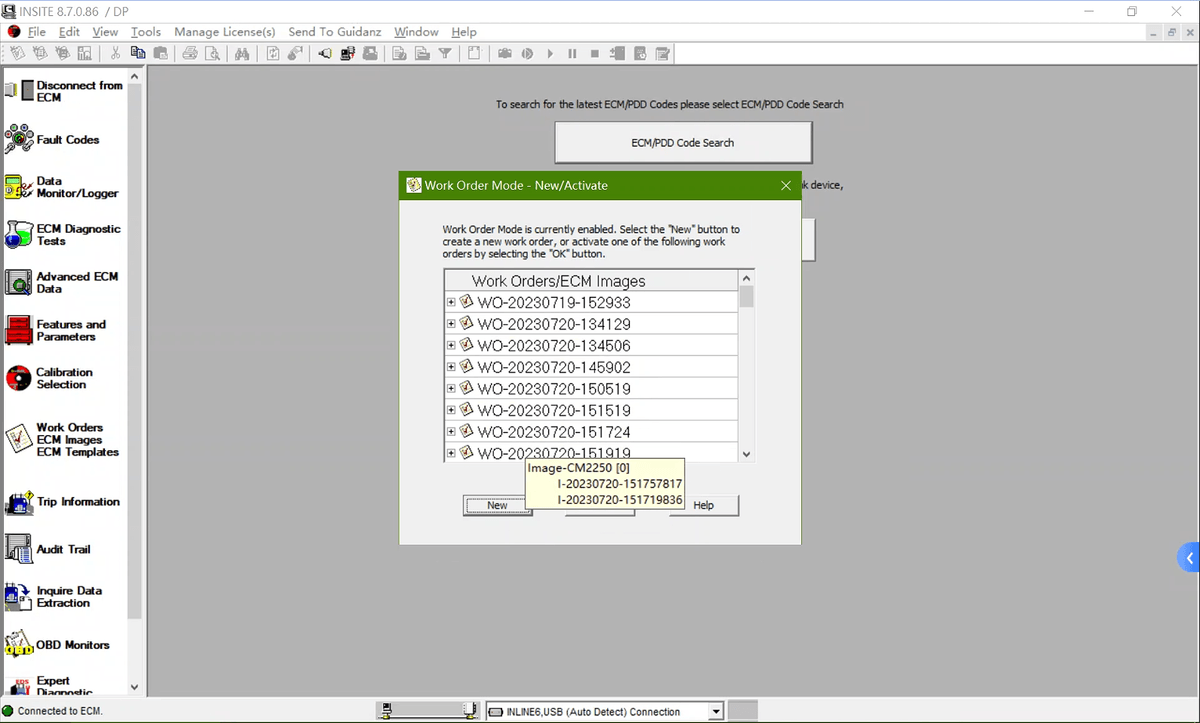This screenshot has width=1200, height=723.
Task: Select the Calibration Selection disc icon
Action: (19, 378)
